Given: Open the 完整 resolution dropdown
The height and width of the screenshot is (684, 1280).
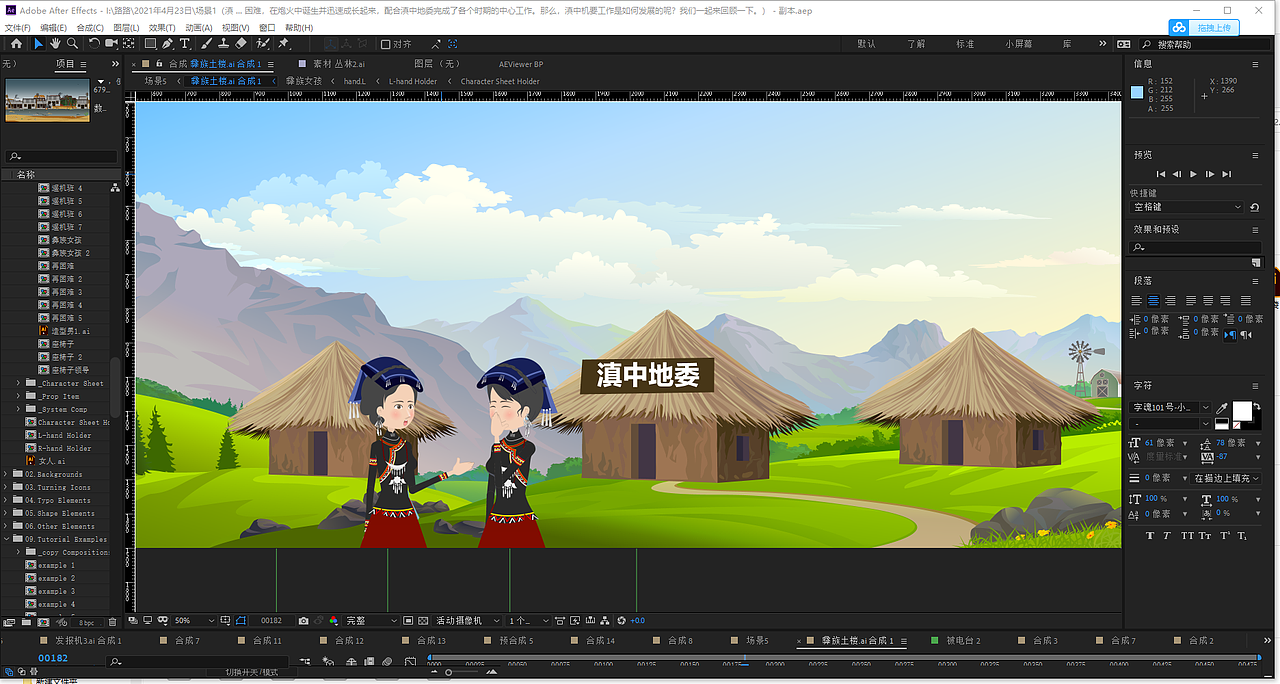Looking at the screenshot, I should coord(370,621).
